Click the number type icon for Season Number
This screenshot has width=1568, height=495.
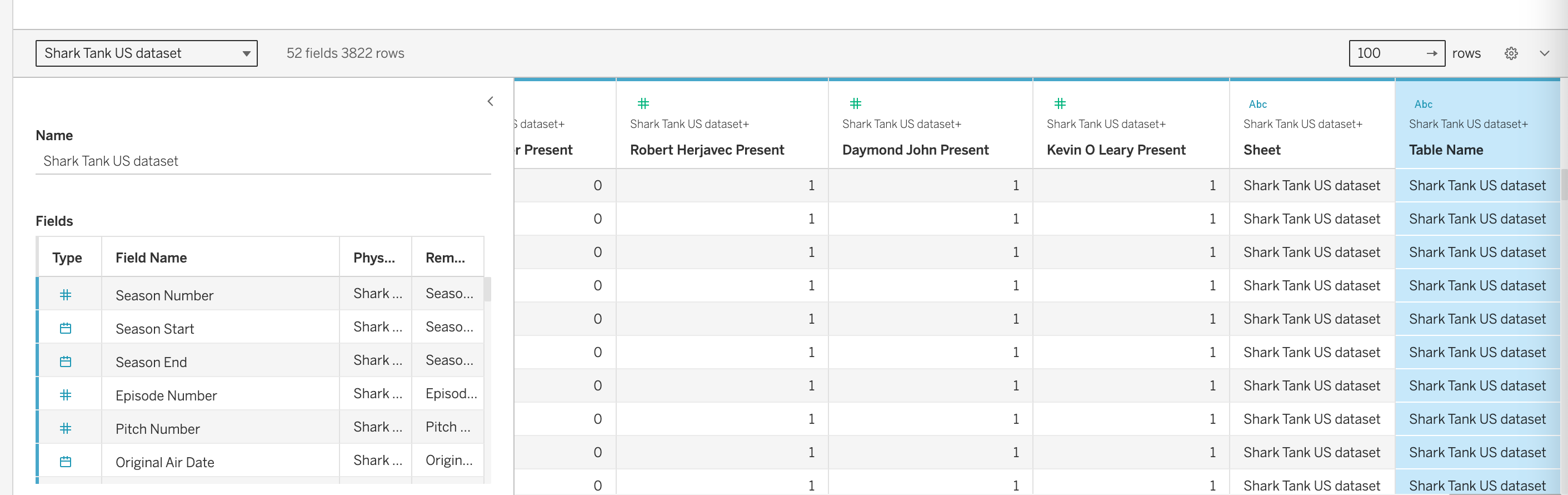66,295
